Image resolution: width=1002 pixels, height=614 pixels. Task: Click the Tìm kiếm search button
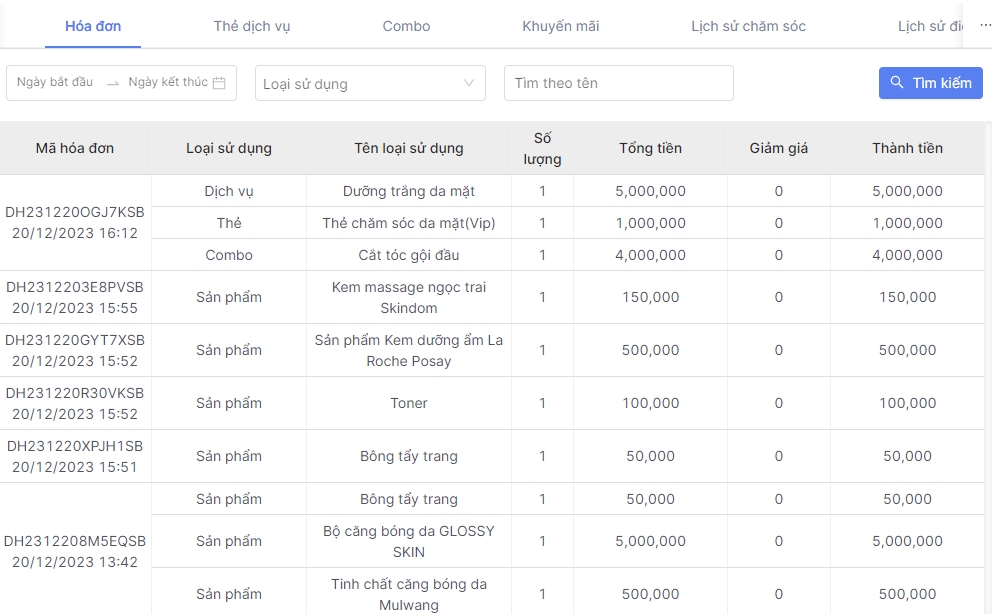click(x=930, y=83)
